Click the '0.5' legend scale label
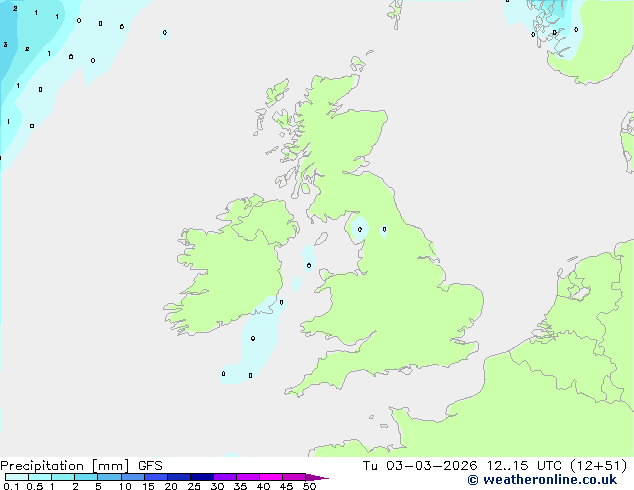 (x=35, y=486)
